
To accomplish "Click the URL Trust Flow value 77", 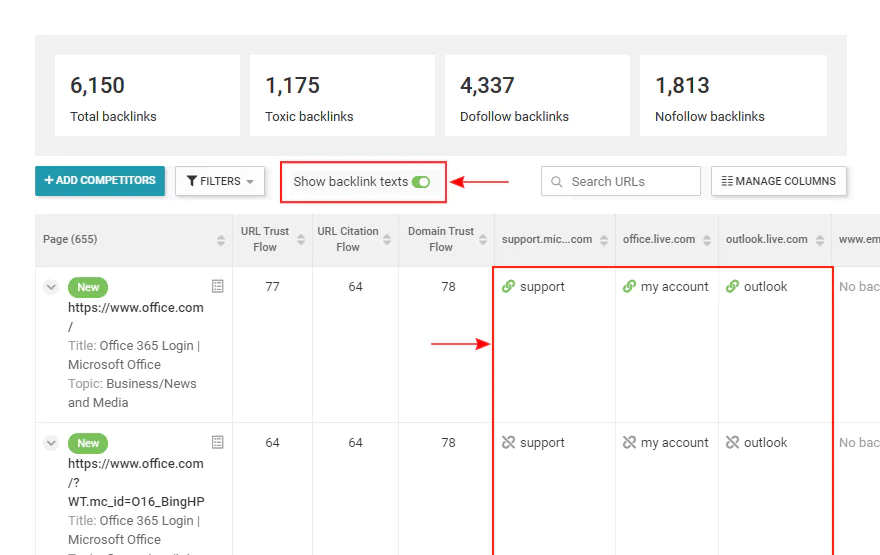I will (272, 287).
